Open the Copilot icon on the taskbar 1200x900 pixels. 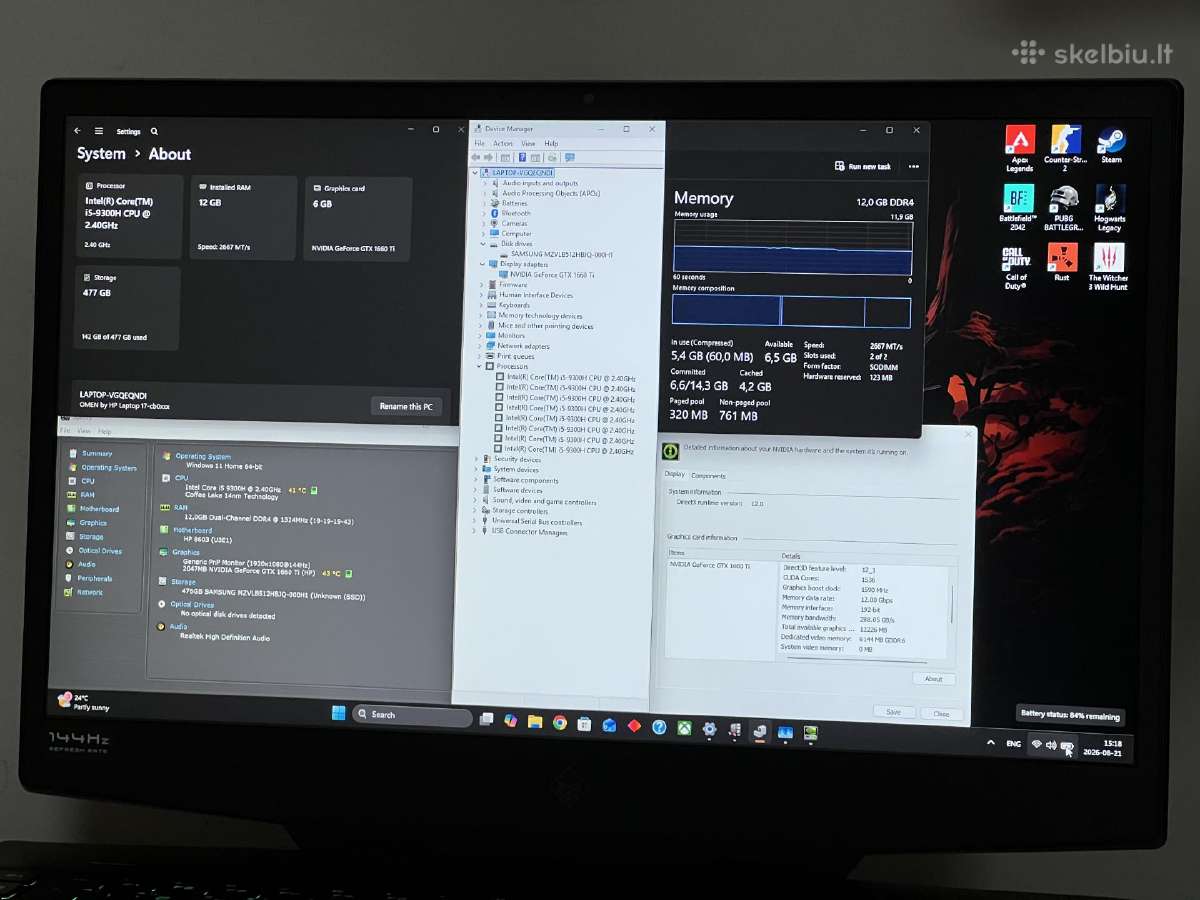pyautogui.click(x=511, y=720)
